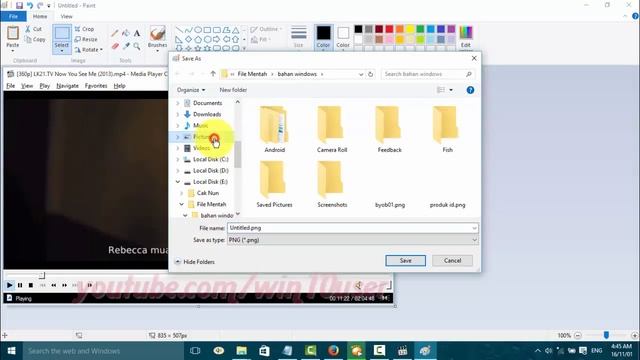
Task: Open the address bar history dropdown
Action: pyautogui.click(x=361, y=74)
